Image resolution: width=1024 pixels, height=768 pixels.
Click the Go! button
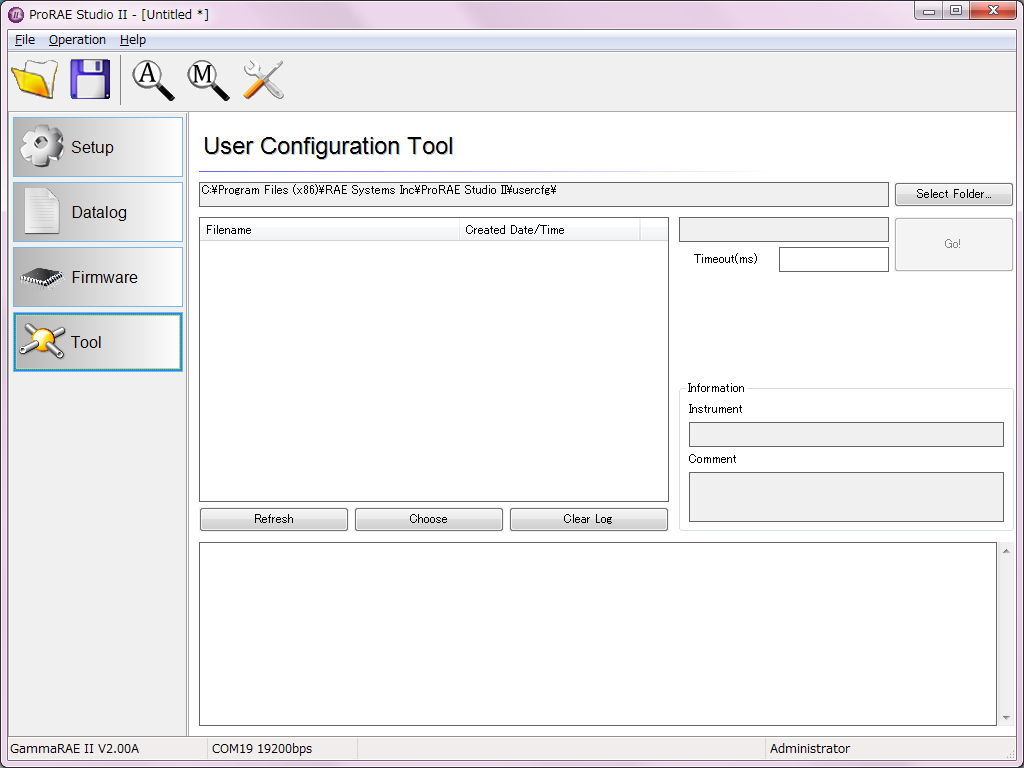coord(953,244)
